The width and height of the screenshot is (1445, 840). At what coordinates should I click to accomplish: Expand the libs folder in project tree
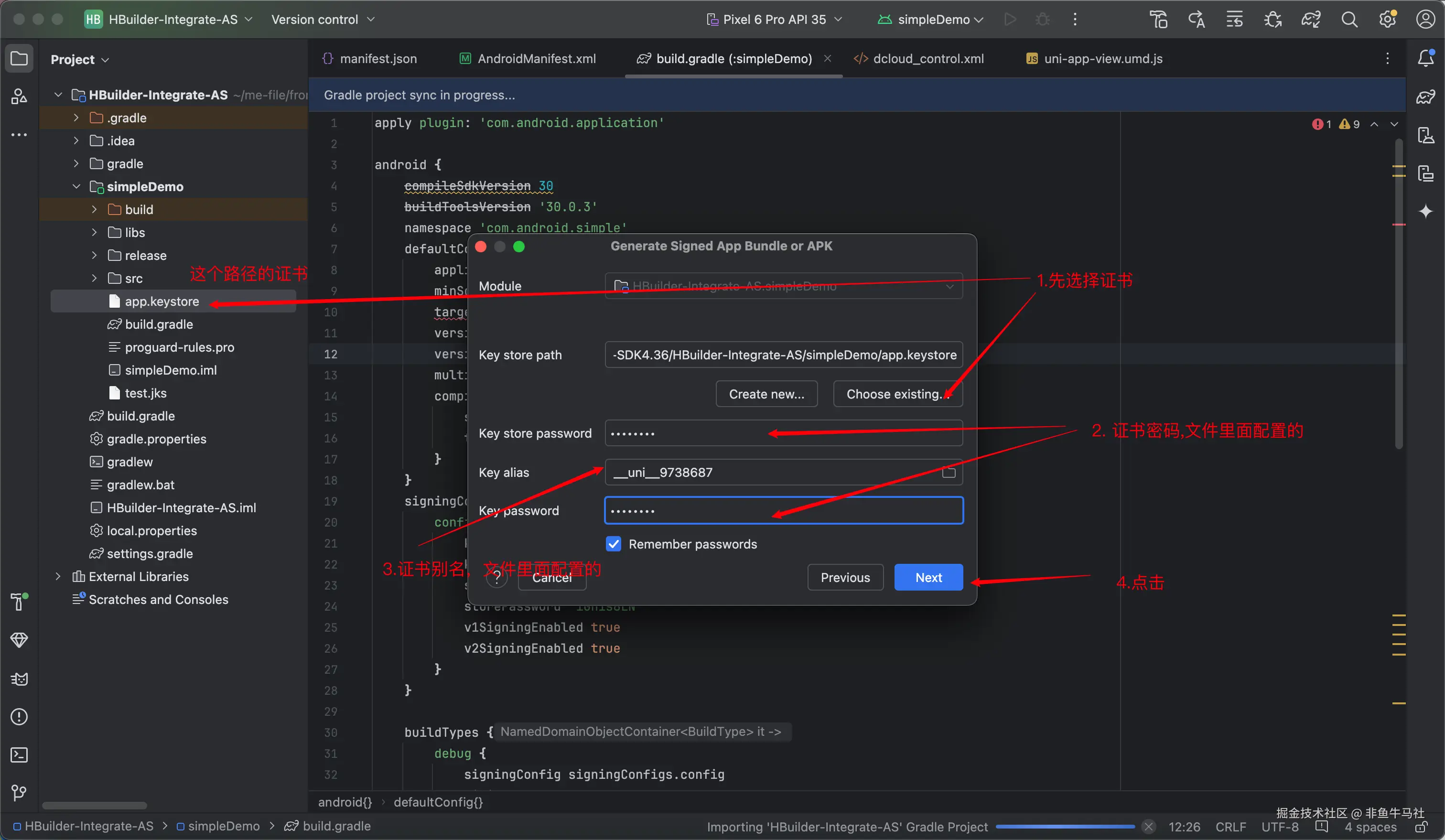pos(95,232)
